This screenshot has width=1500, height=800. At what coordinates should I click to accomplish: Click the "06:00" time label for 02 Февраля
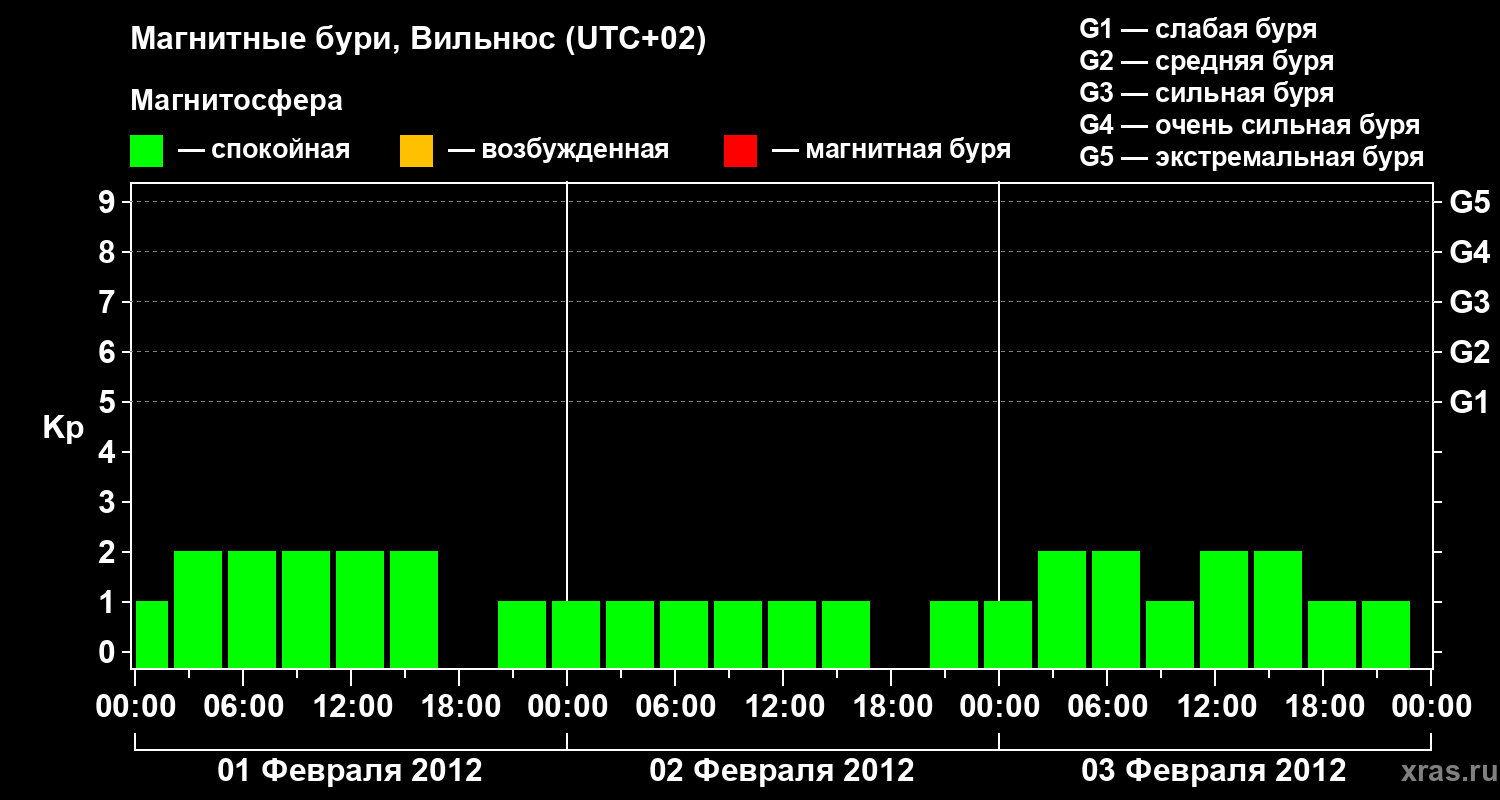point(675,707)
